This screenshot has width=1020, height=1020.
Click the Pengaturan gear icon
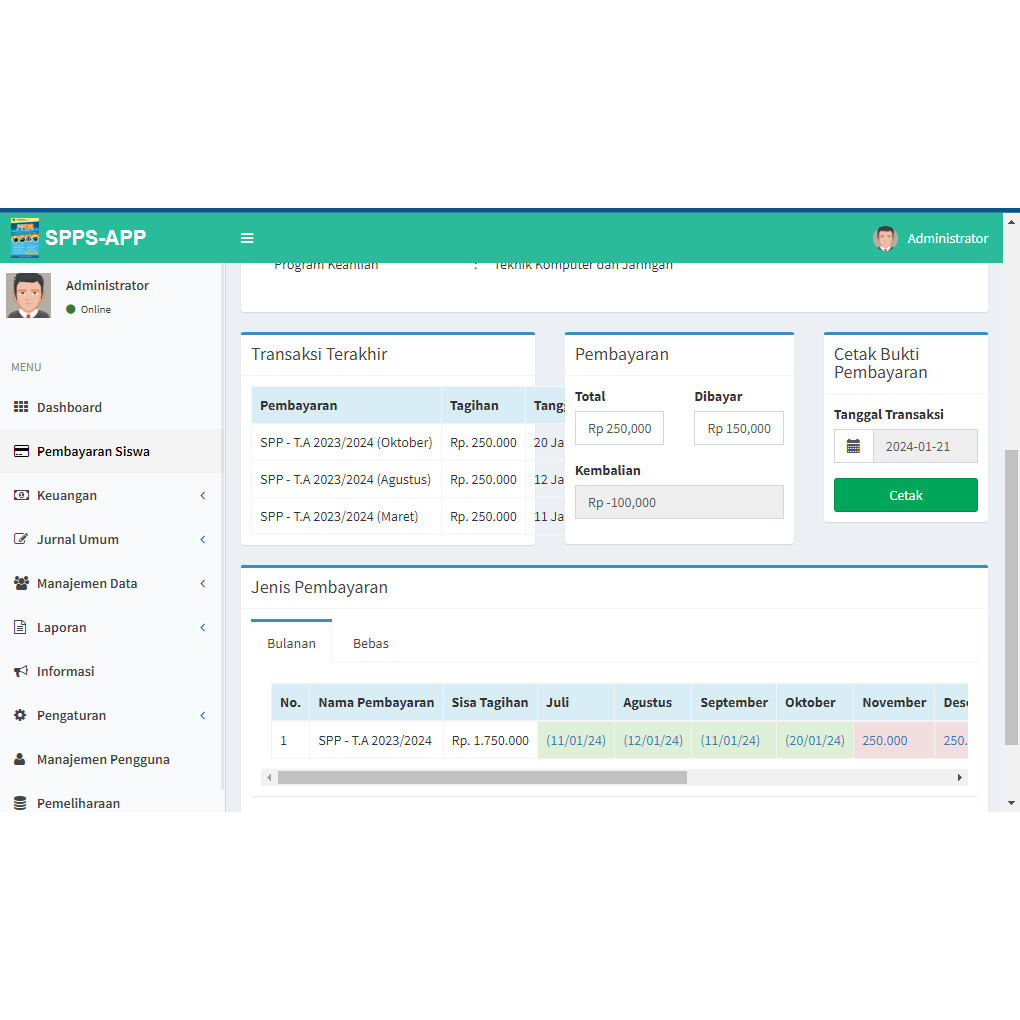20,716
